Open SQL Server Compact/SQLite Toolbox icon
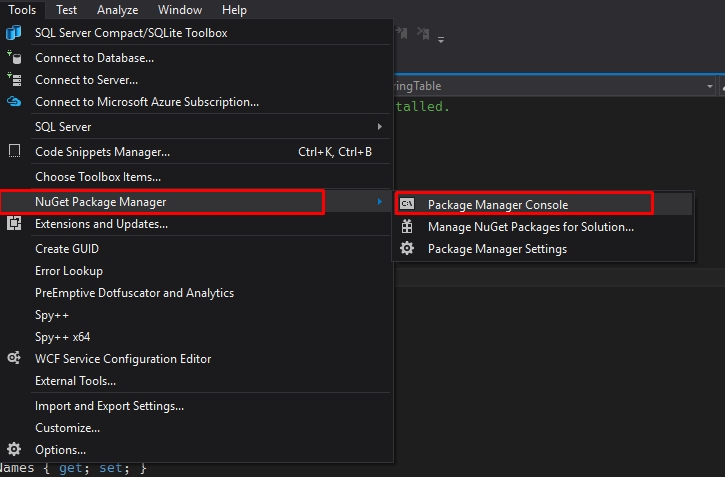The width and height of the screenshot is (725, 477). tap(13, 33)
